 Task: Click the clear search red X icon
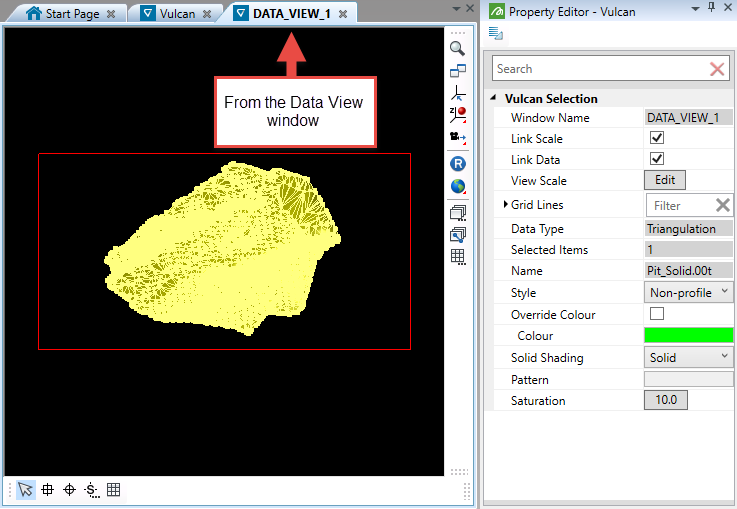[717, 69]
